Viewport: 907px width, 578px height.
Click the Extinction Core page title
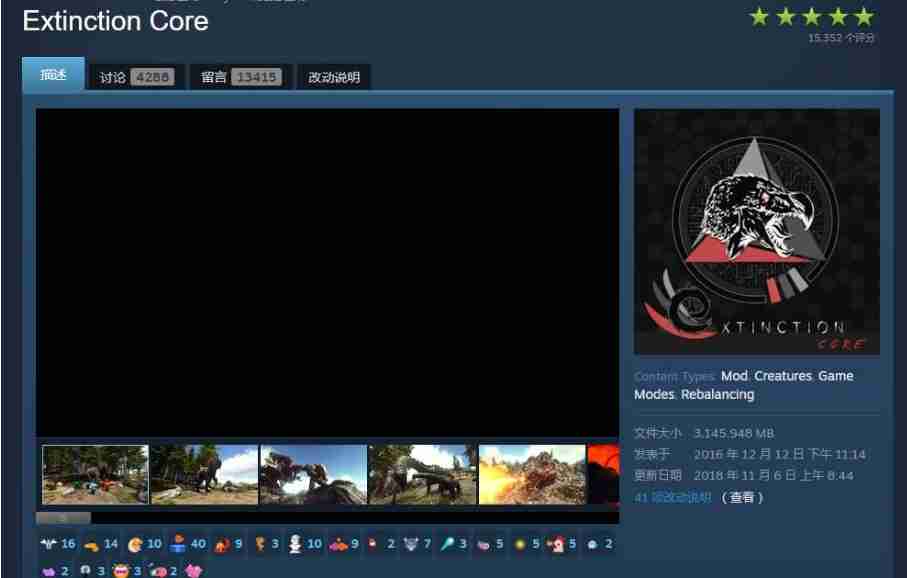pyautogui.click(x=116, y=21)
